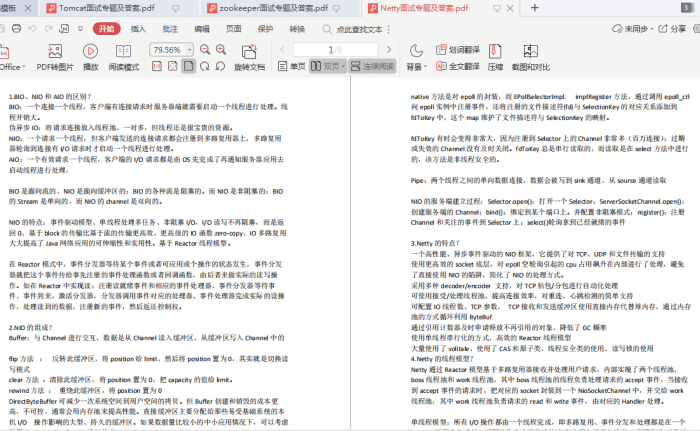Click the export-to-Word quick access icon
This screenshot has height=431, width=700.
click(64, 29)
